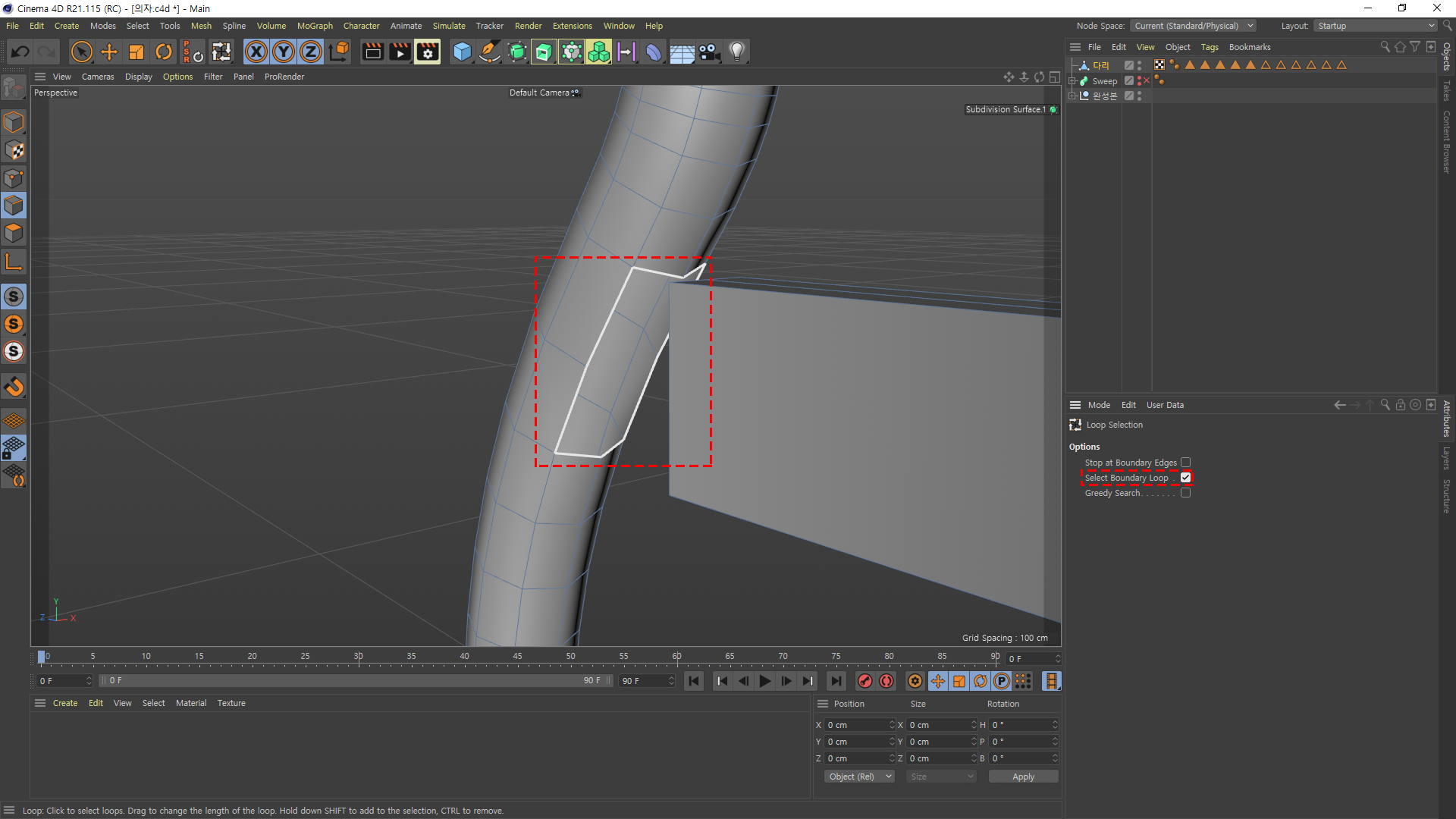Click the Apply button

pyautogui.click(x=1023, y=777)
